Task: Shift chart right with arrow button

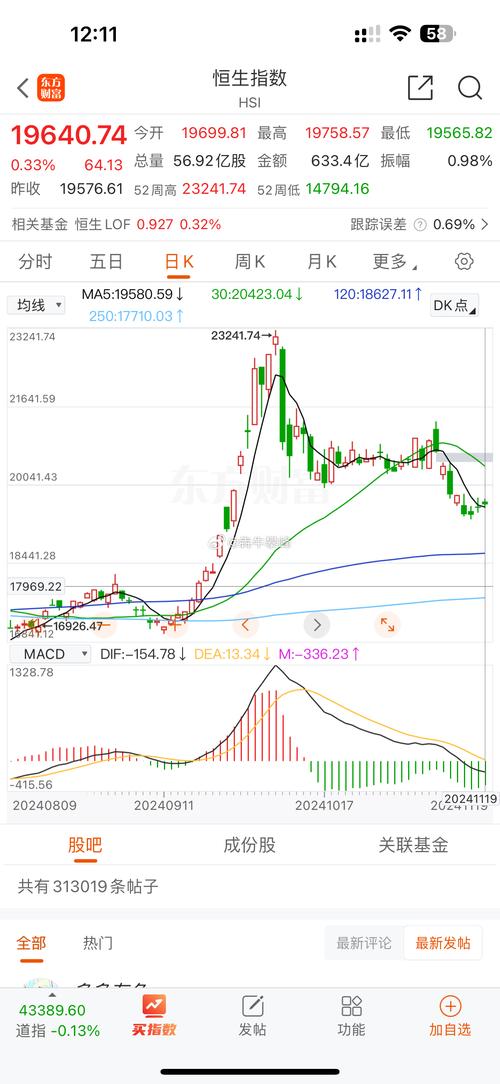Action: point(317,625)
